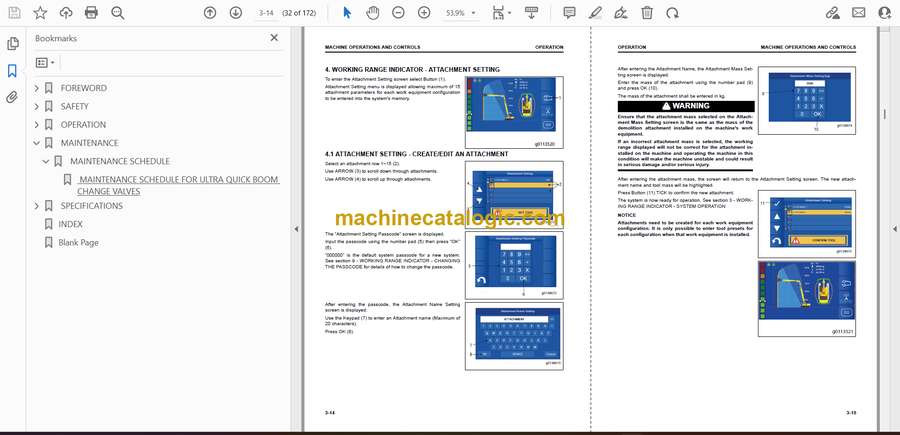Image resolution: width=900 pixels, height=435 pixels.
Task: Click the heading 4.1 ATTACHMENT SETTING - CREATE/EDIT
Action: coord(416,154)
